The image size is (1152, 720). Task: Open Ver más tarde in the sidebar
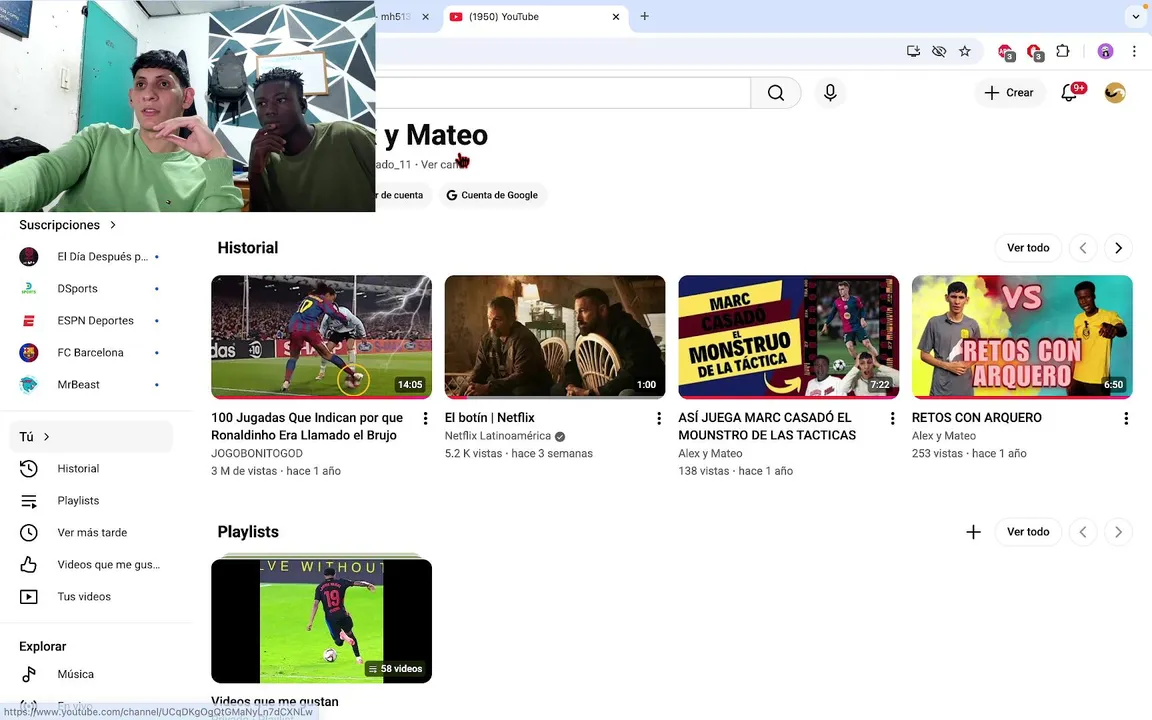[x=91, y=533]
